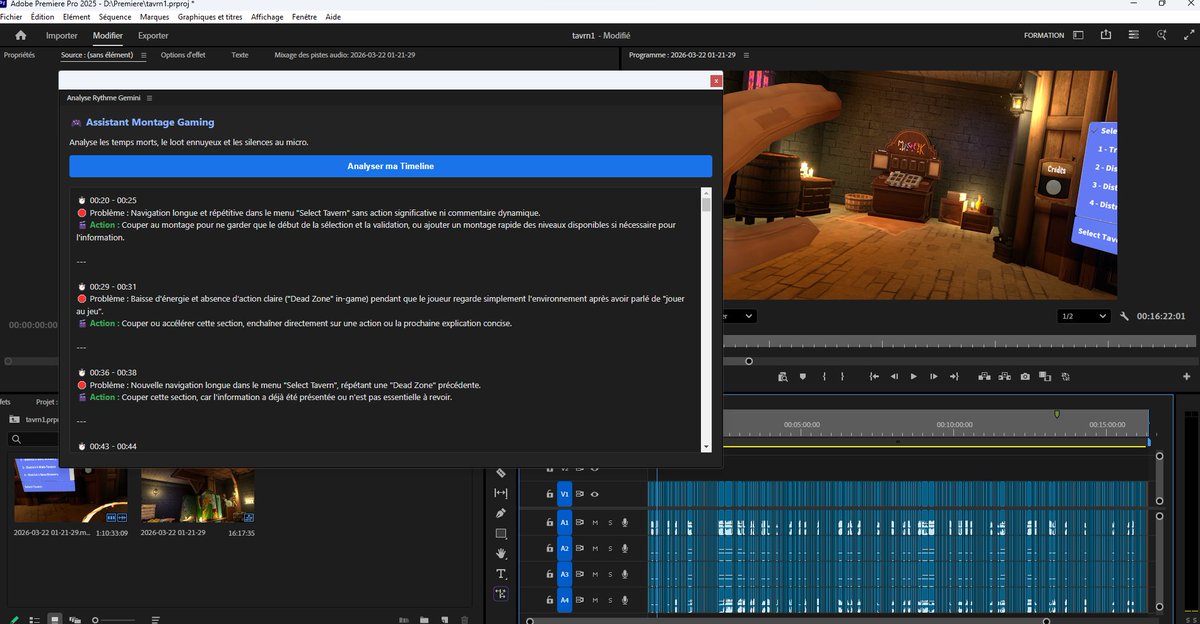Close the Gemini analysis panel window
The width and height of the screenshot is (1200, 624).
(716, 81)
